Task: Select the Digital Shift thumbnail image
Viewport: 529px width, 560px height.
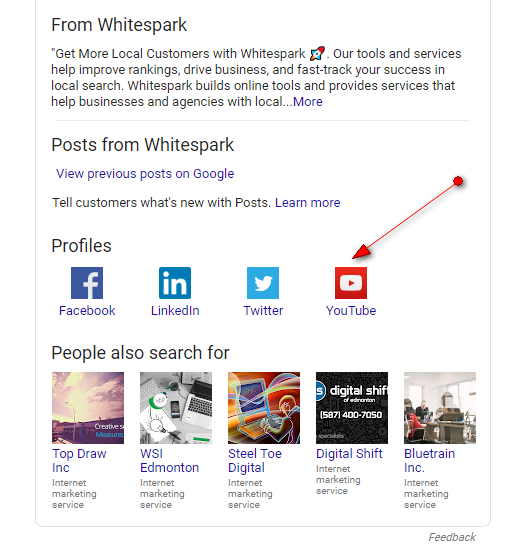Action: pos(352,408)
